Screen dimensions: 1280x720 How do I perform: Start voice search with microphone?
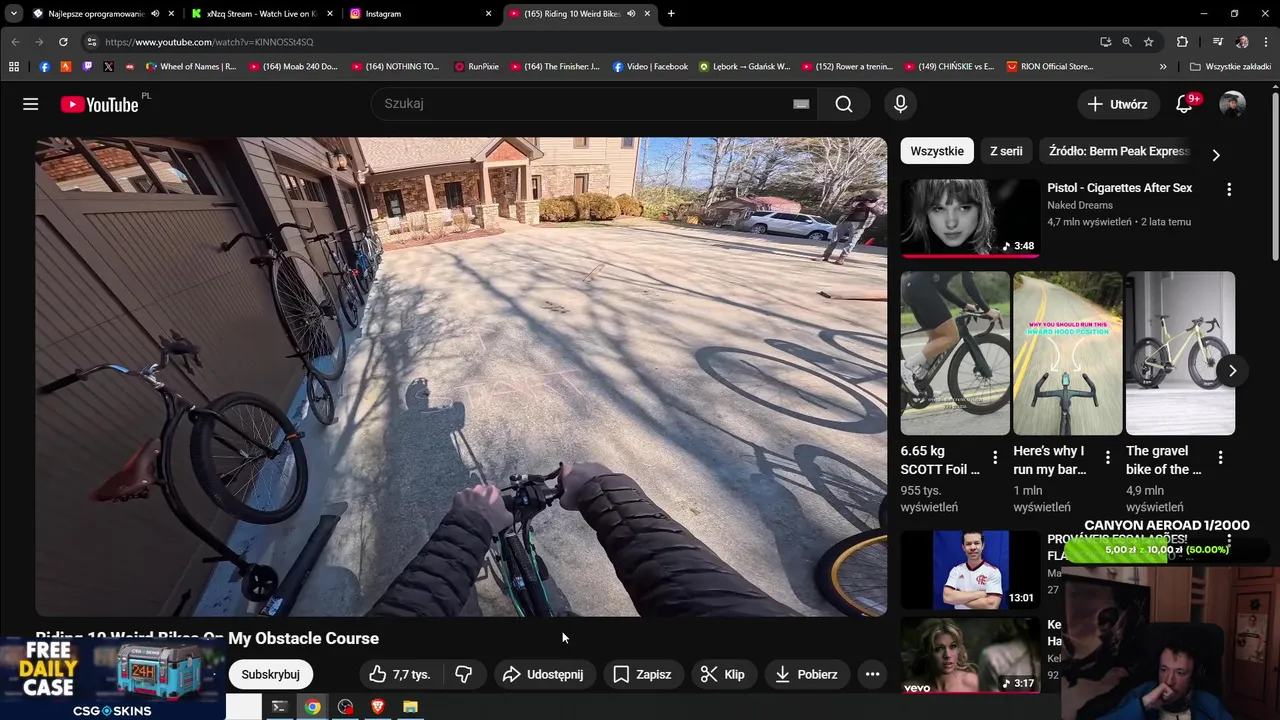[x=900, y=104]
